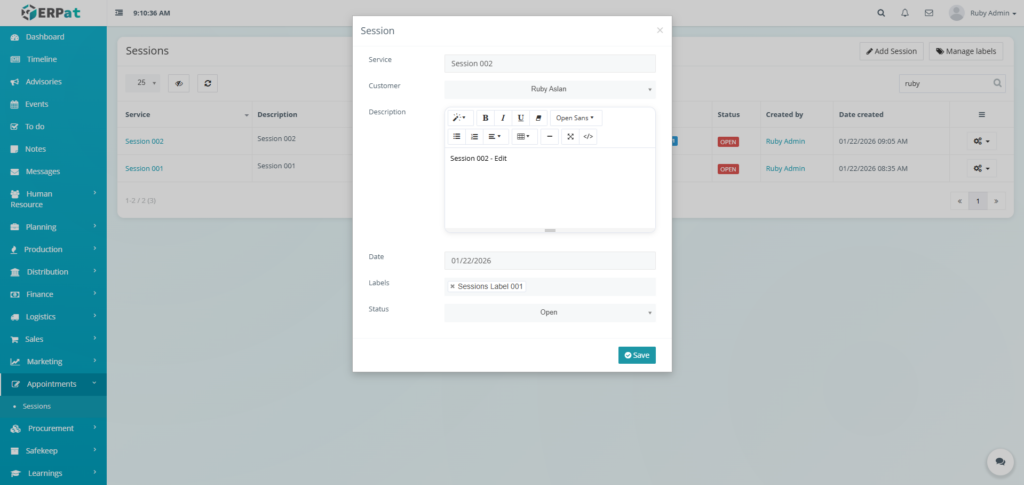Remove the Sessions Label 001 tag
This screenshot has height=485, width=1024.
coord(453,287)
